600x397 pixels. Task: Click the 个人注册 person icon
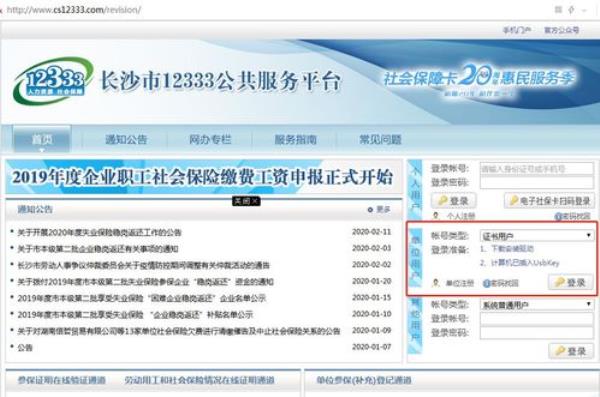(x=435, y=216)
